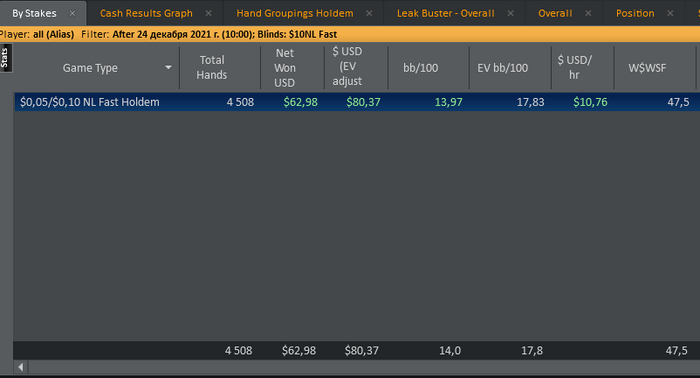This screenshot has height=378, width=700.
Task: Close the Hand Groupings Holdem tab
Action: 369,13
